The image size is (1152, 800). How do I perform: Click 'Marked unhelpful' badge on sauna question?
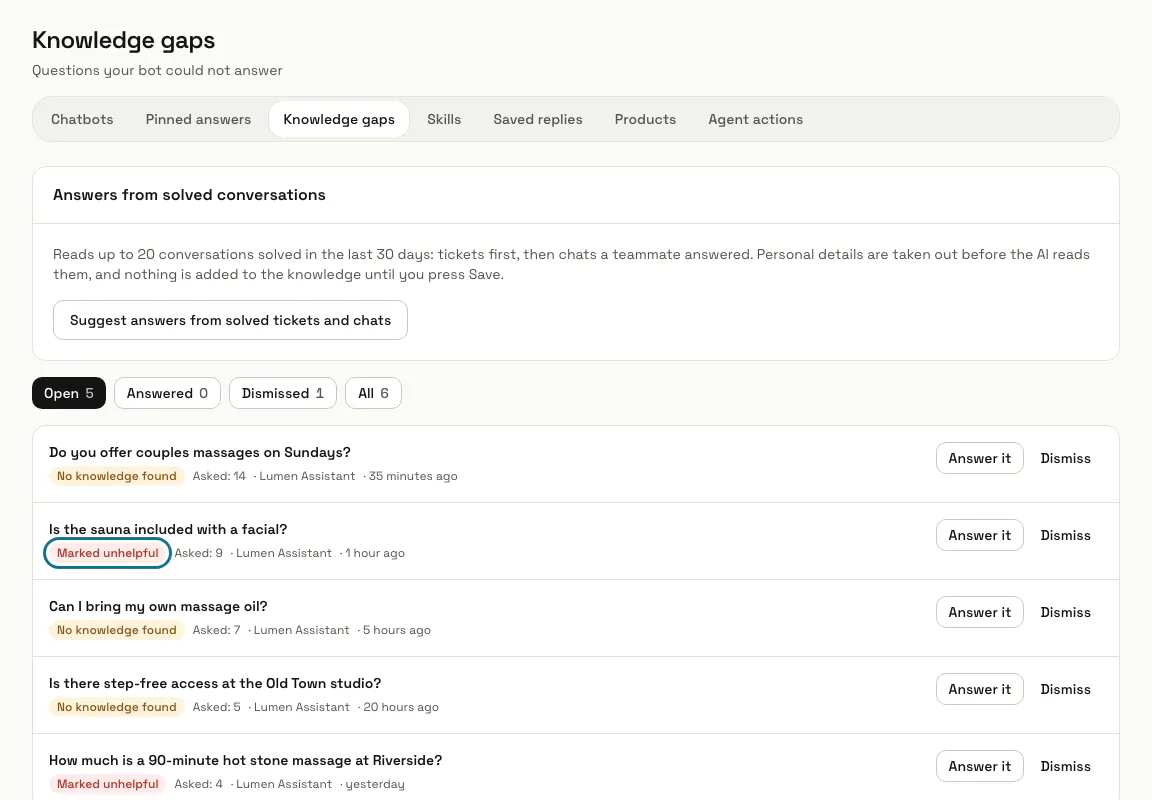point(108,553)
